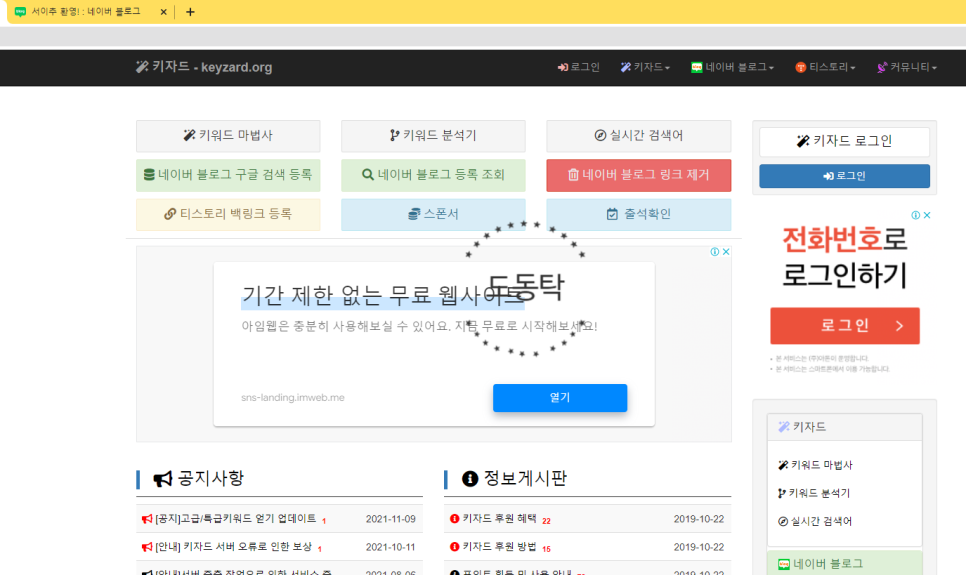The width and height of the screenshot is (966, 575).
Task: Click the database icon on 구글 검색 등록
Action: click(x=149, y=174)
